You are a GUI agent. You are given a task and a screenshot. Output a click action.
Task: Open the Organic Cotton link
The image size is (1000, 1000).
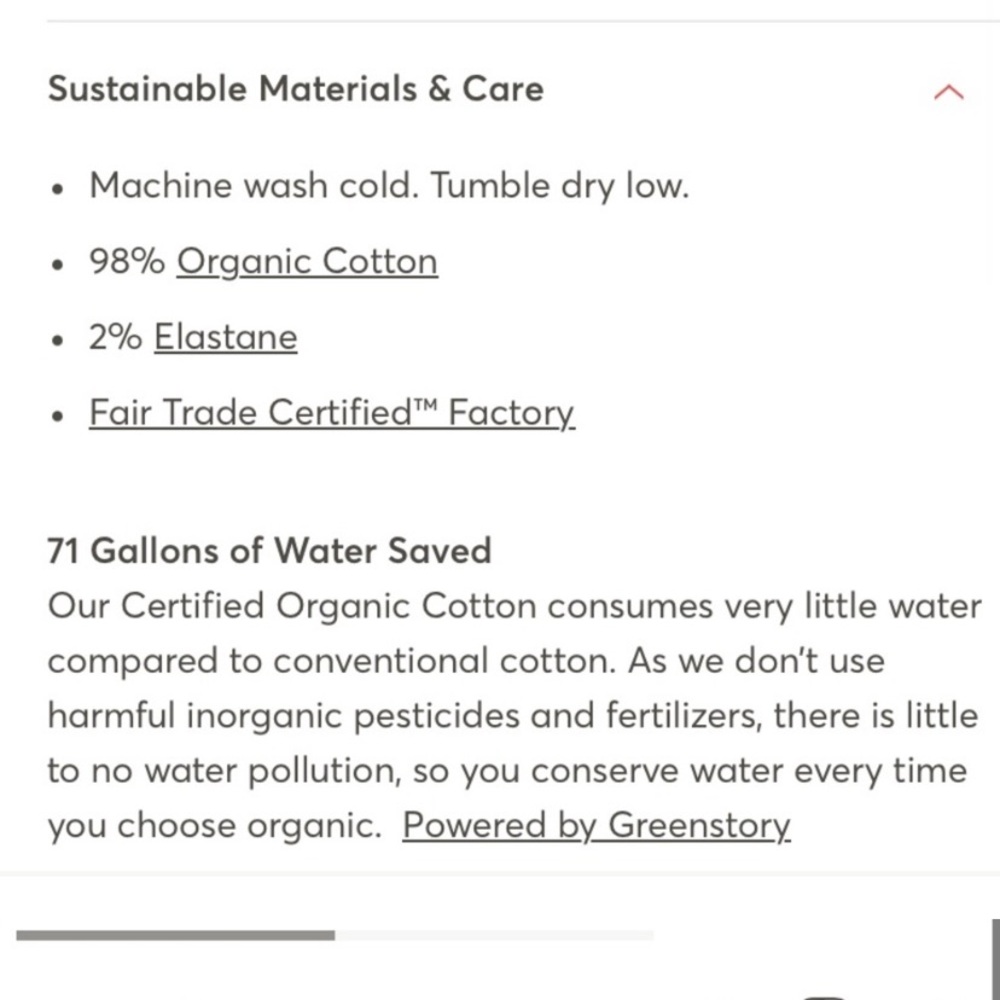click(x=307, y=261)
